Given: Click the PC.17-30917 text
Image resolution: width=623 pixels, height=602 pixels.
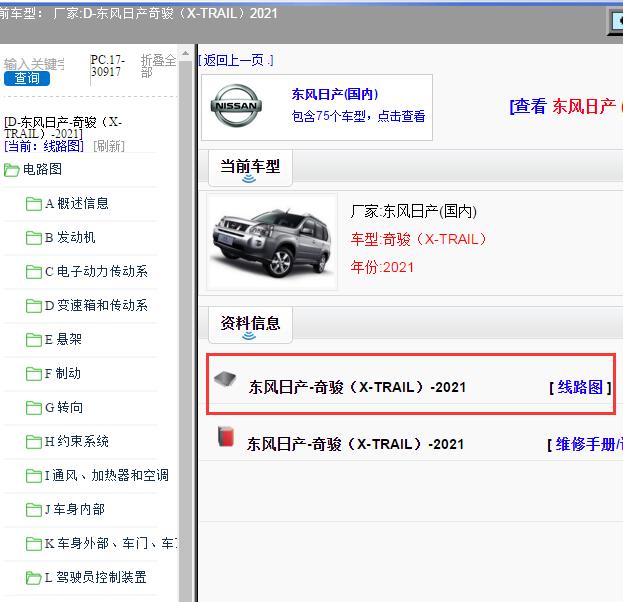Looking at the screenshot, I should pyautogui.click(x=108, y=66).
